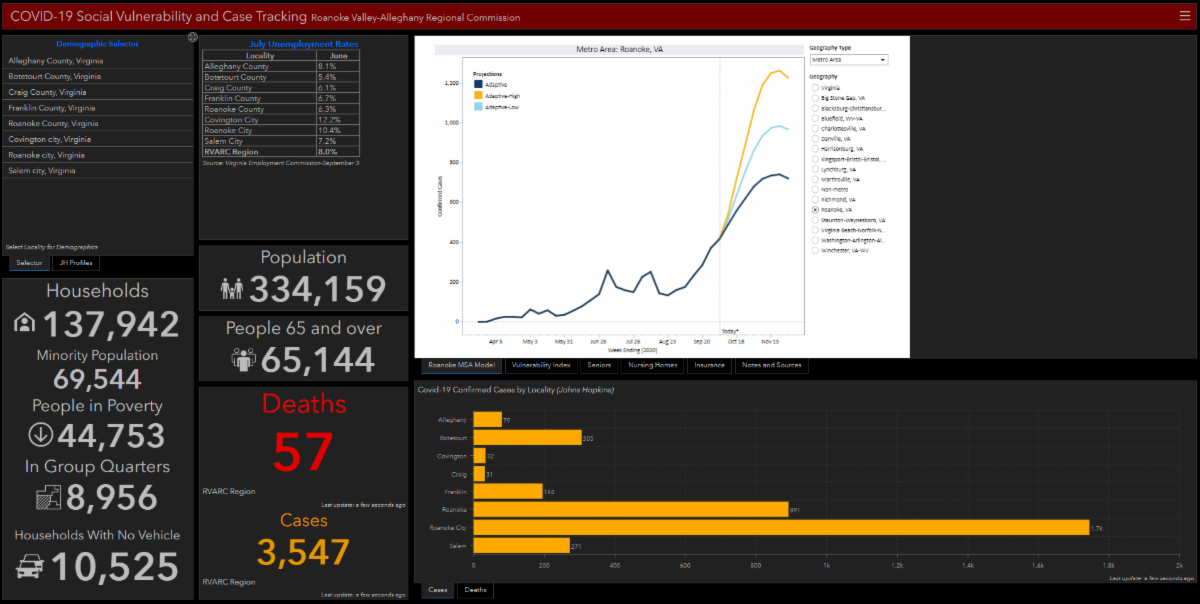Open the Geography Type dropdown
Screen dimensions: 1200x604
[x=848, y=60]
